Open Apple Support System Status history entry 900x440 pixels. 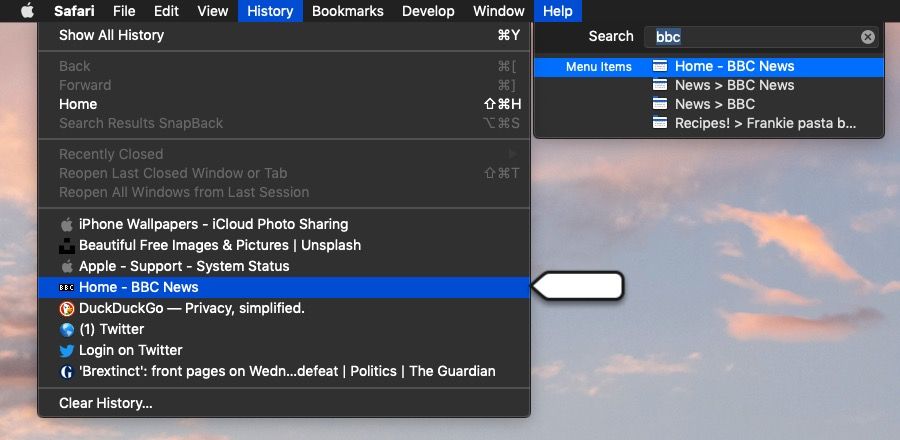coord(184,266)
